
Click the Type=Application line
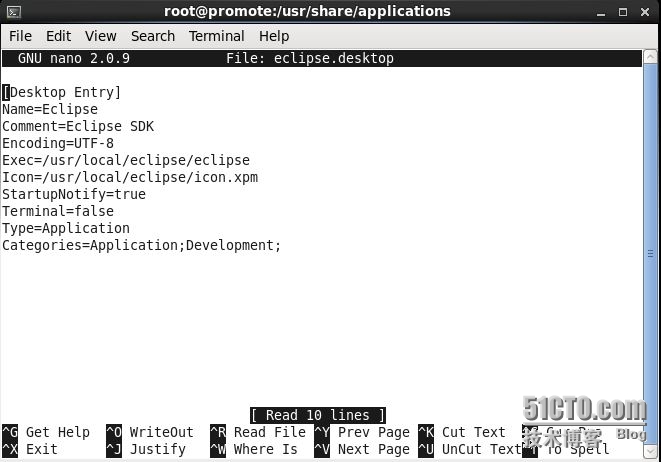pyautogui.click(x=66, y=228)
